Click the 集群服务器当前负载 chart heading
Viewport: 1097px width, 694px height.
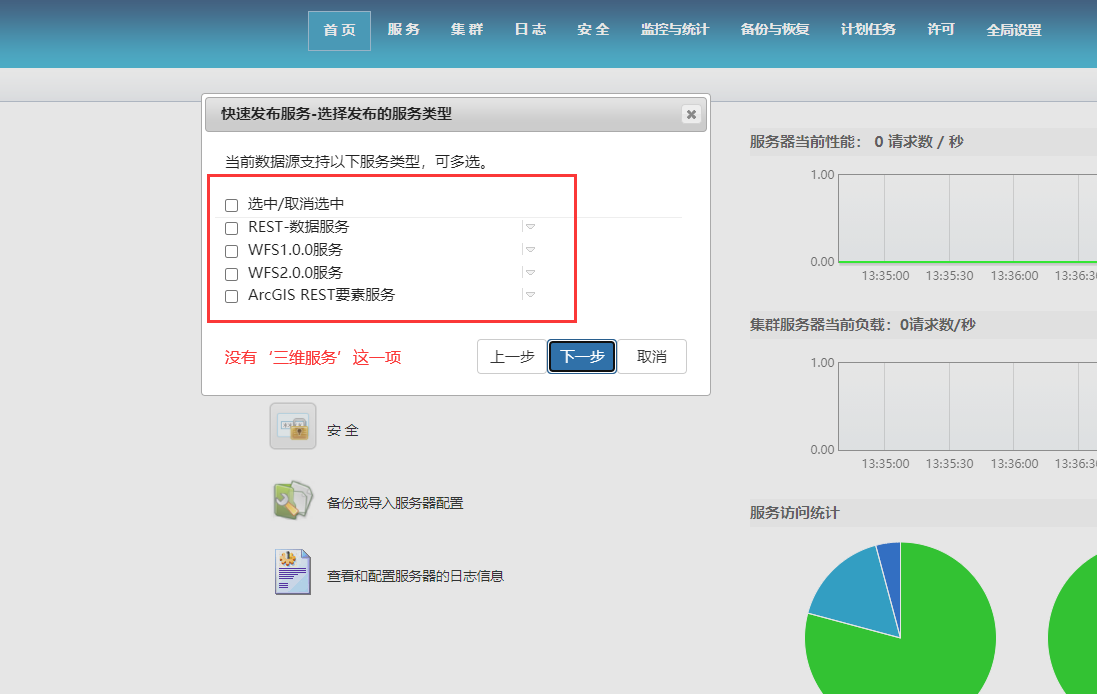[x=863, y=325]
